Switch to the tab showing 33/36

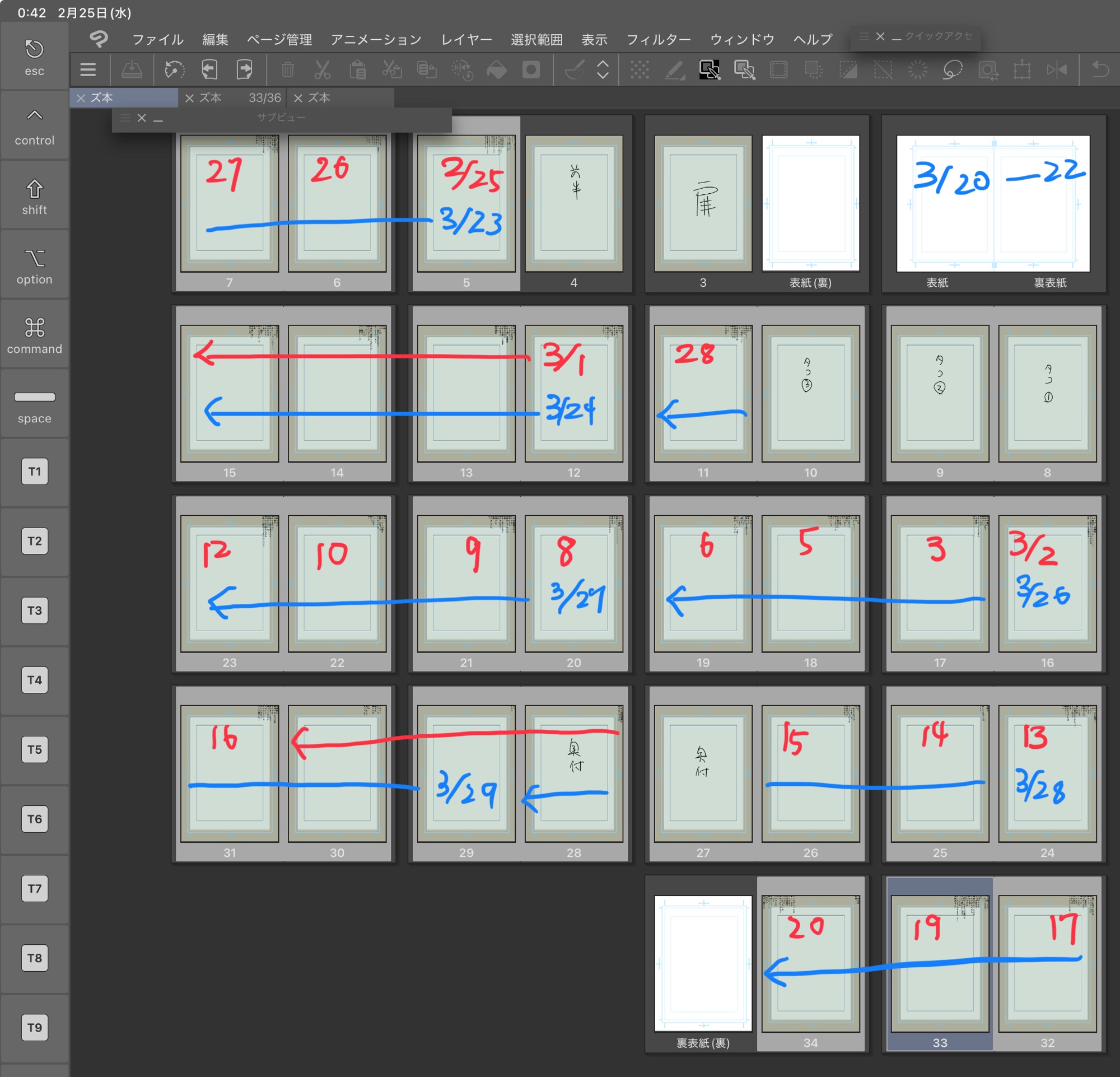tap(234, 97)
